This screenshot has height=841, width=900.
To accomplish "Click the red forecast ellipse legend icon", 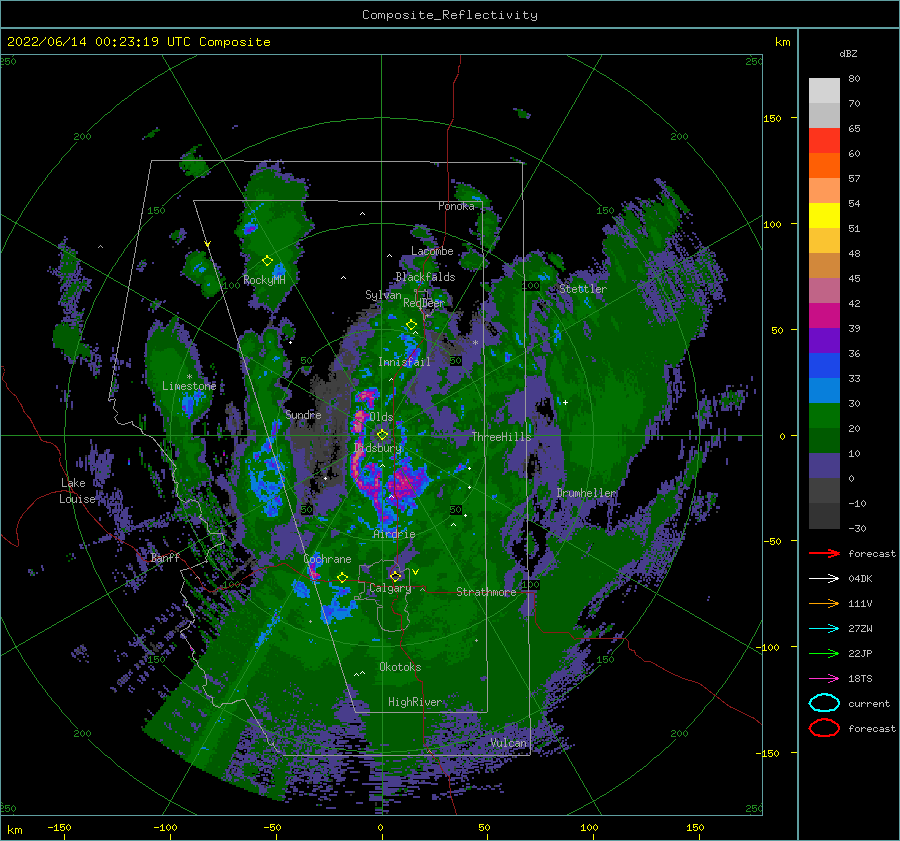I will click(824, 728).
